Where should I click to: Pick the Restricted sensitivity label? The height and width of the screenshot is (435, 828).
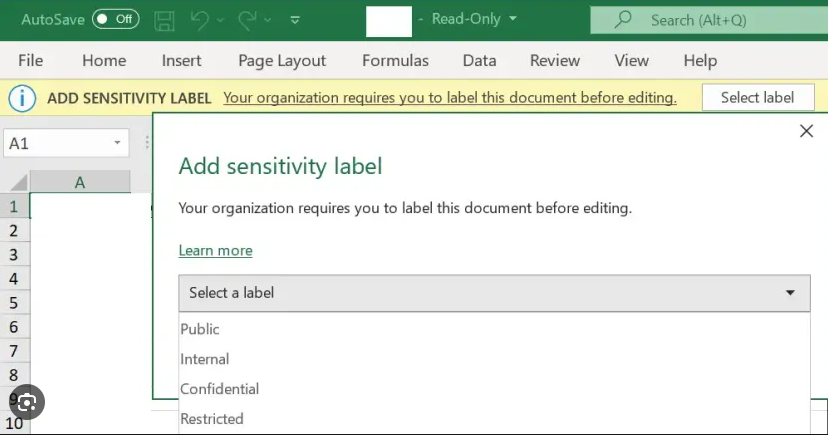212,419
